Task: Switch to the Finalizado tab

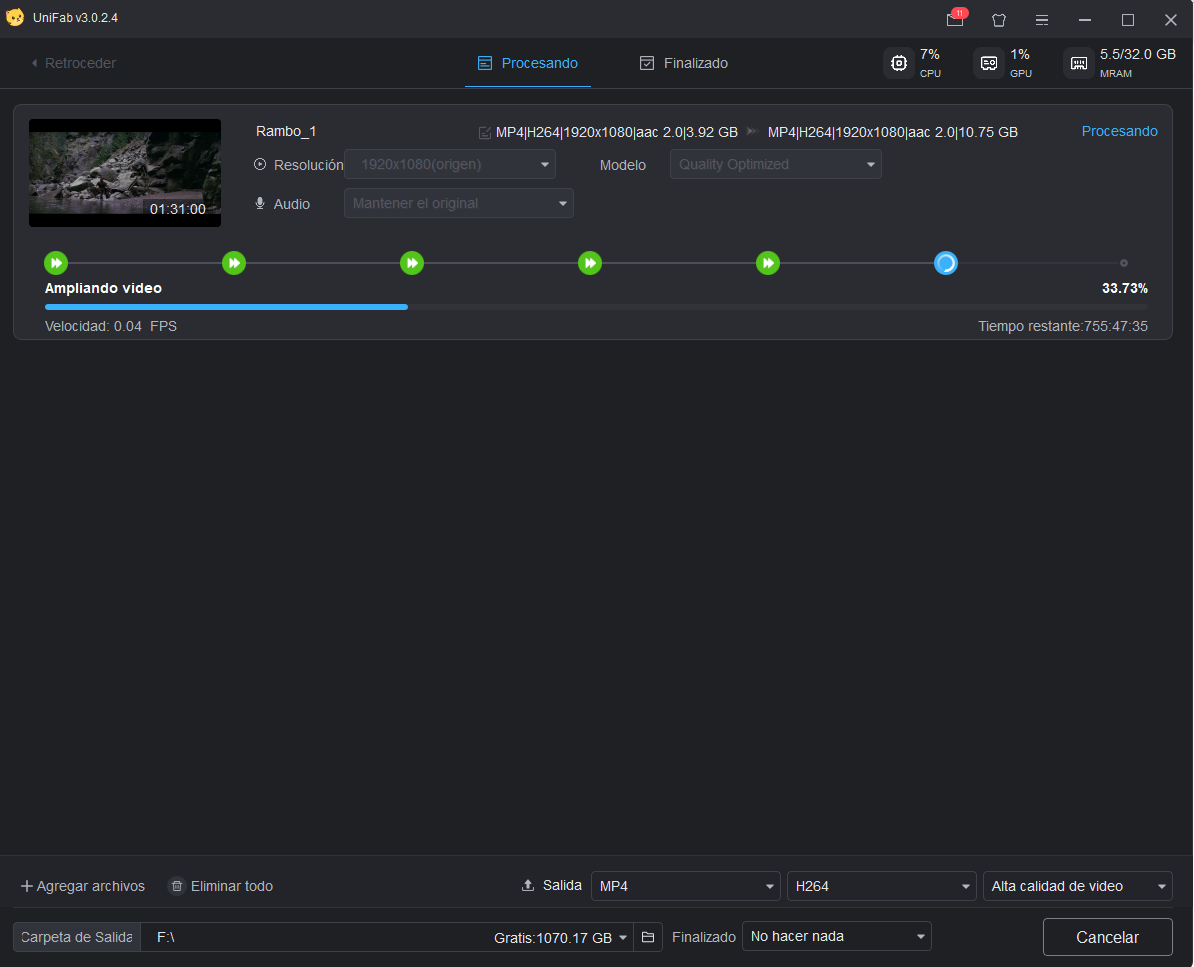Action: click(x=684, y=63)
